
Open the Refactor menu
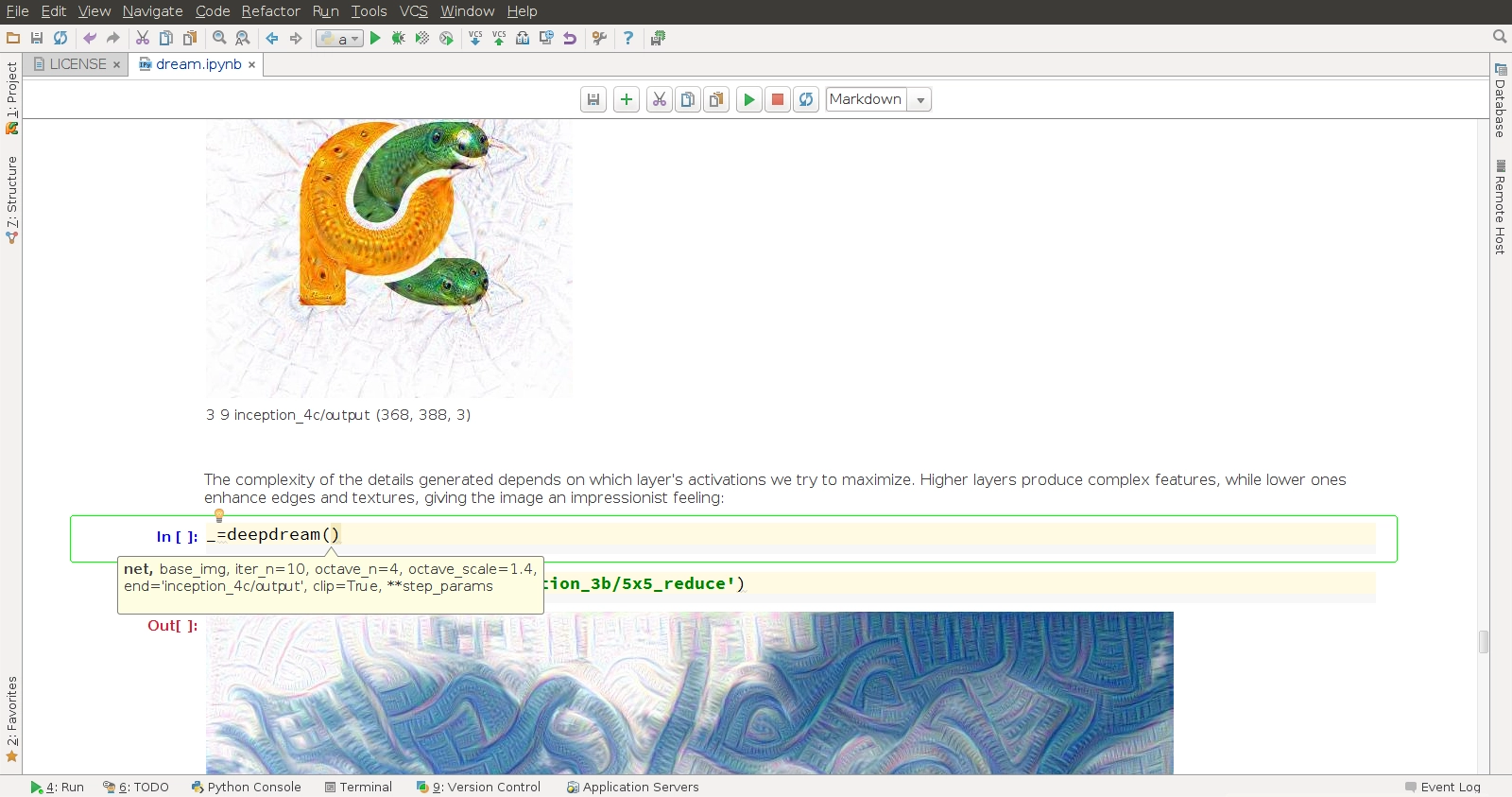click(270, 11)
